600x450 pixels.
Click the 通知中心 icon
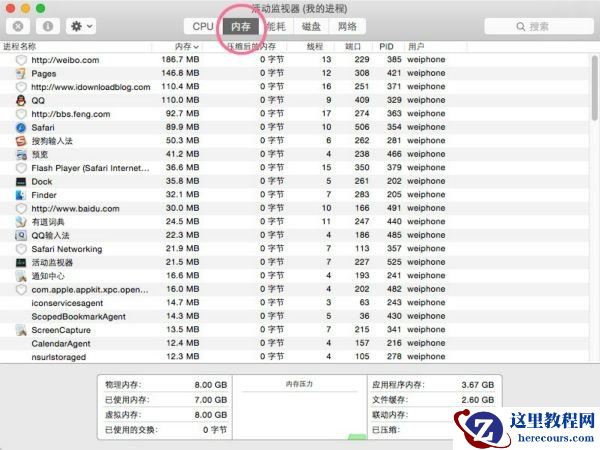point(21,276)
